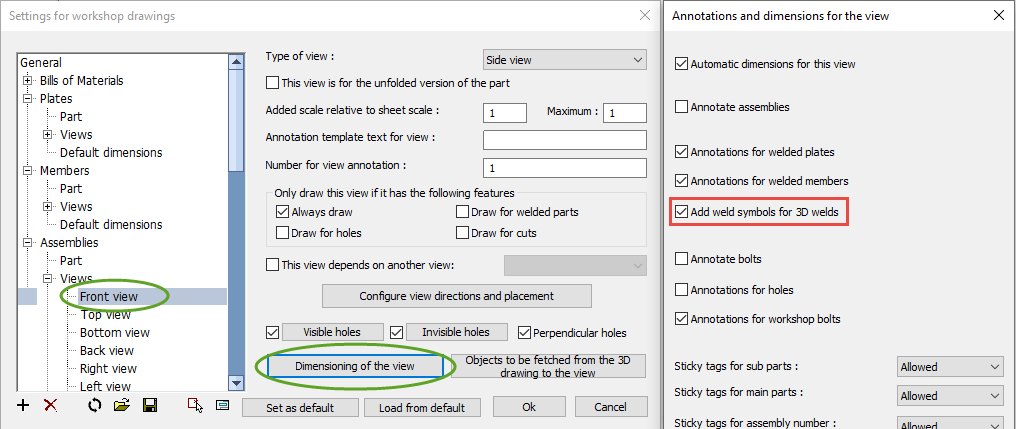Click the open folder icon

click(x=122, y=405)
